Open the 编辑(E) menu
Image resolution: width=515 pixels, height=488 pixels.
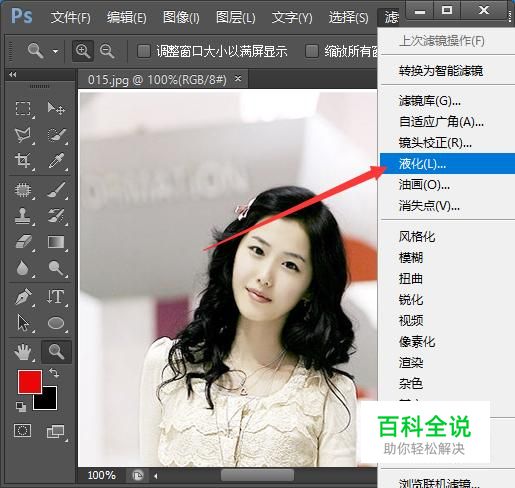(x=127, y=17)
